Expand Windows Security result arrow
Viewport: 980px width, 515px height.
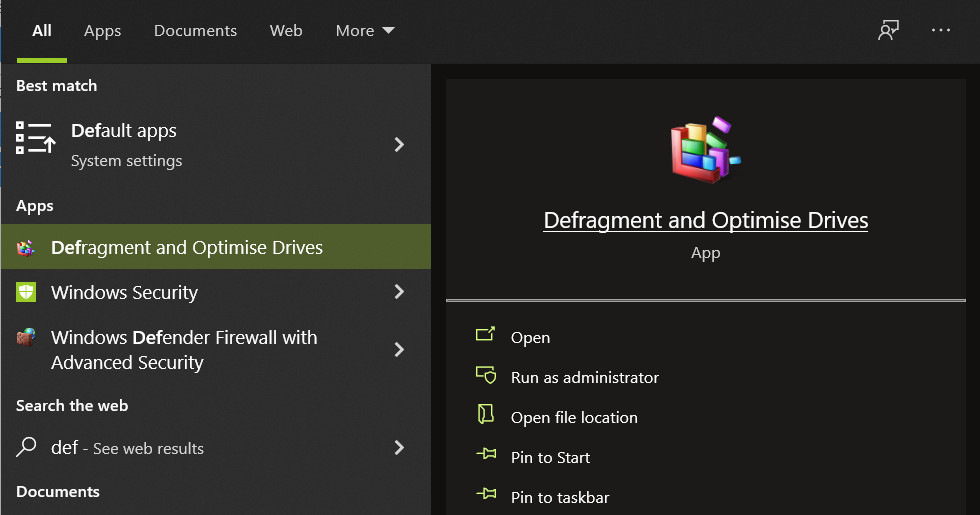click(399, 292)
